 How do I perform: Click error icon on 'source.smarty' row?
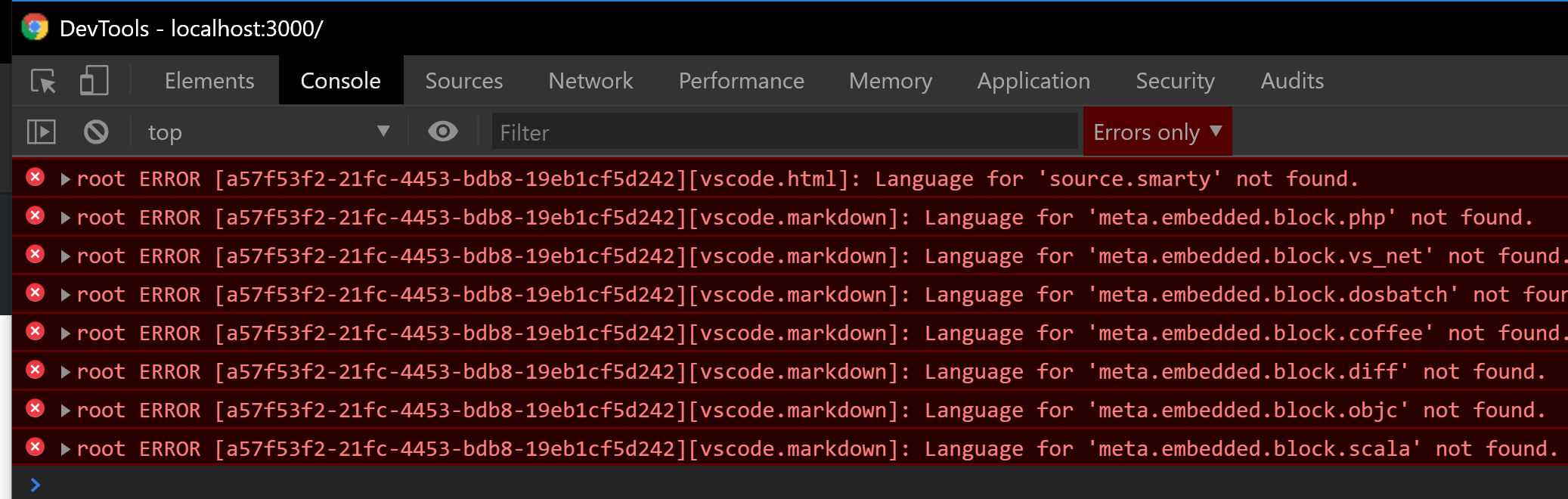(x=35, y=178)
